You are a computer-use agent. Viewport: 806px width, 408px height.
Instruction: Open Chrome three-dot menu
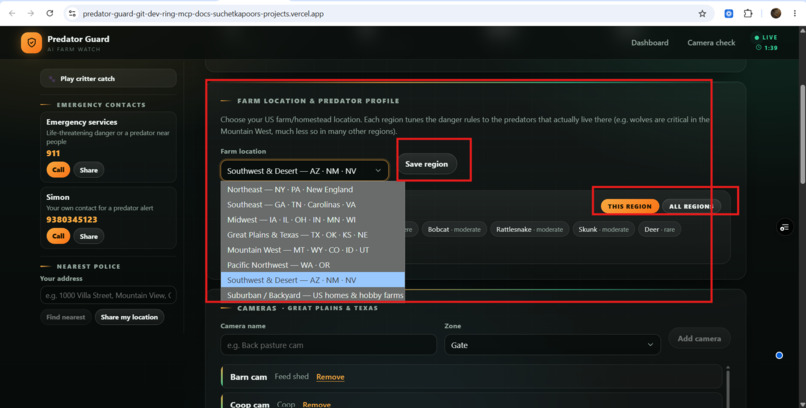pyautogui.click(x=795, y=14)
